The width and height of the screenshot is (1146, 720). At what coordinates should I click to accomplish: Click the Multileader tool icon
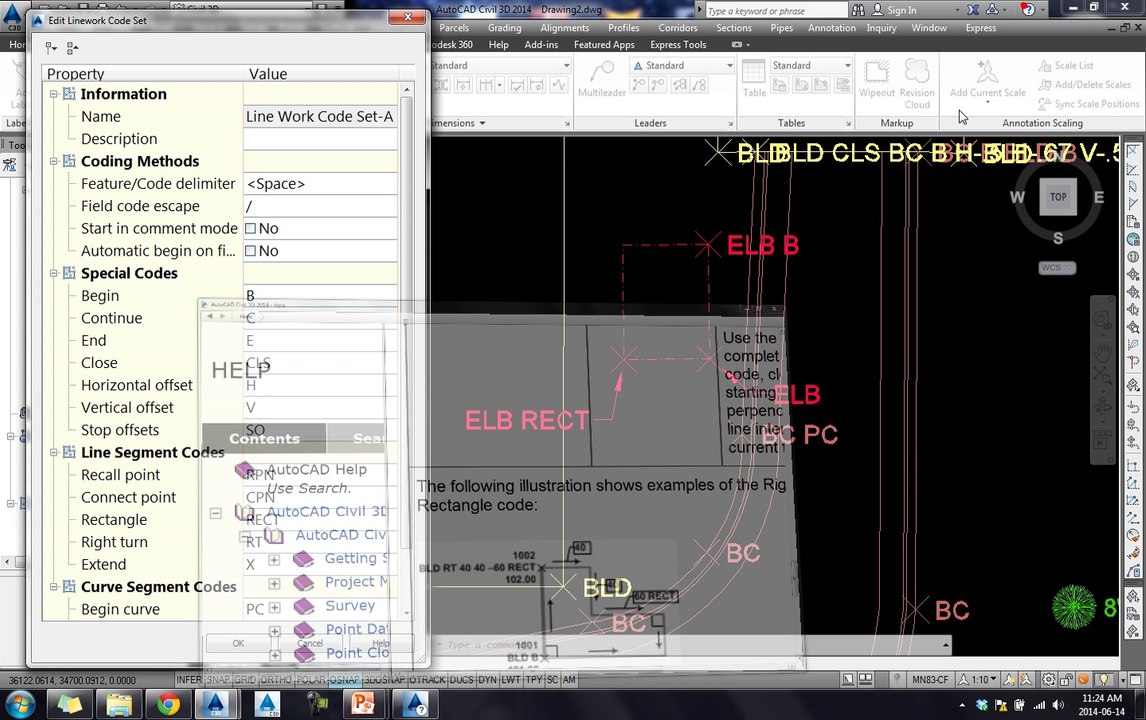point(602,72)
